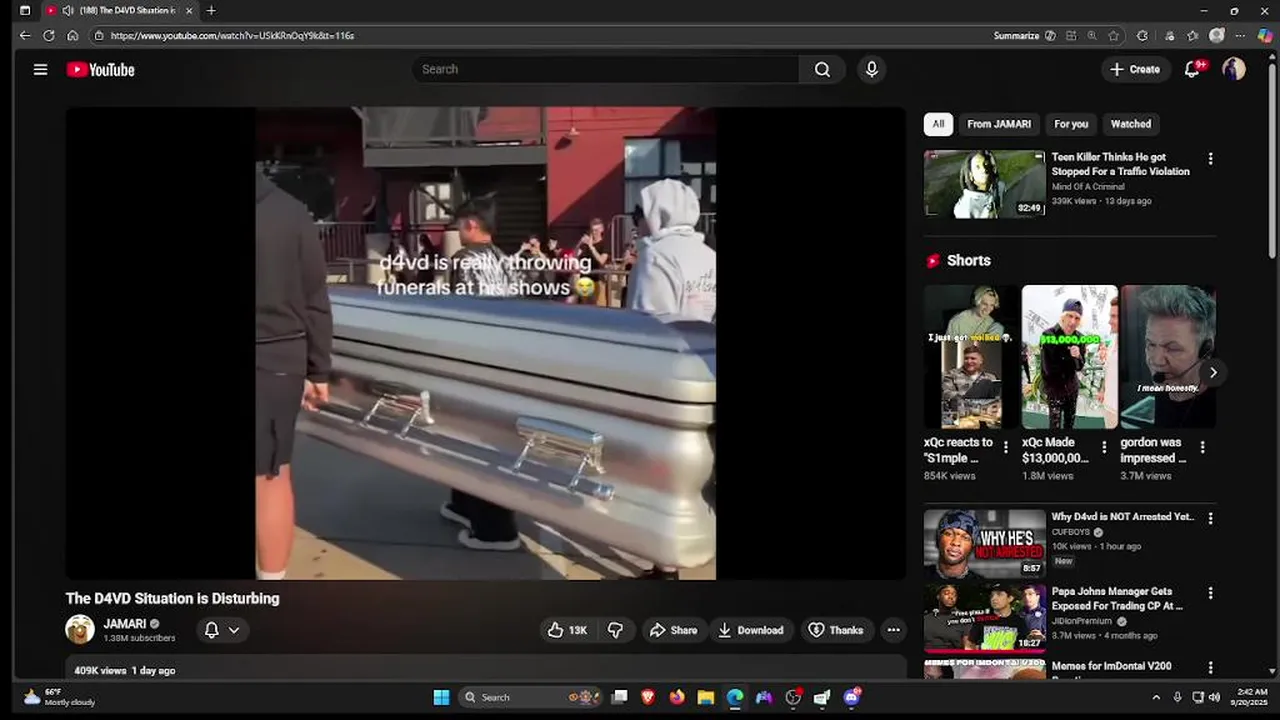Click zoom magnifier in address bar
The width and height of the screenshot is (1280, 720).
(x=1092, y=35)
